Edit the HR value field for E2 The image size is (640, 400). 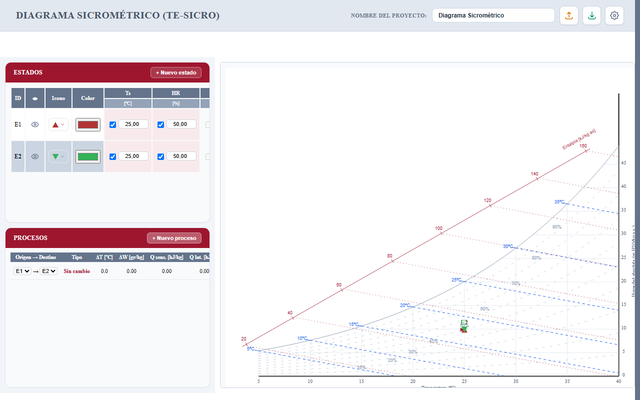pyautogui.click(x=182, y=156)
